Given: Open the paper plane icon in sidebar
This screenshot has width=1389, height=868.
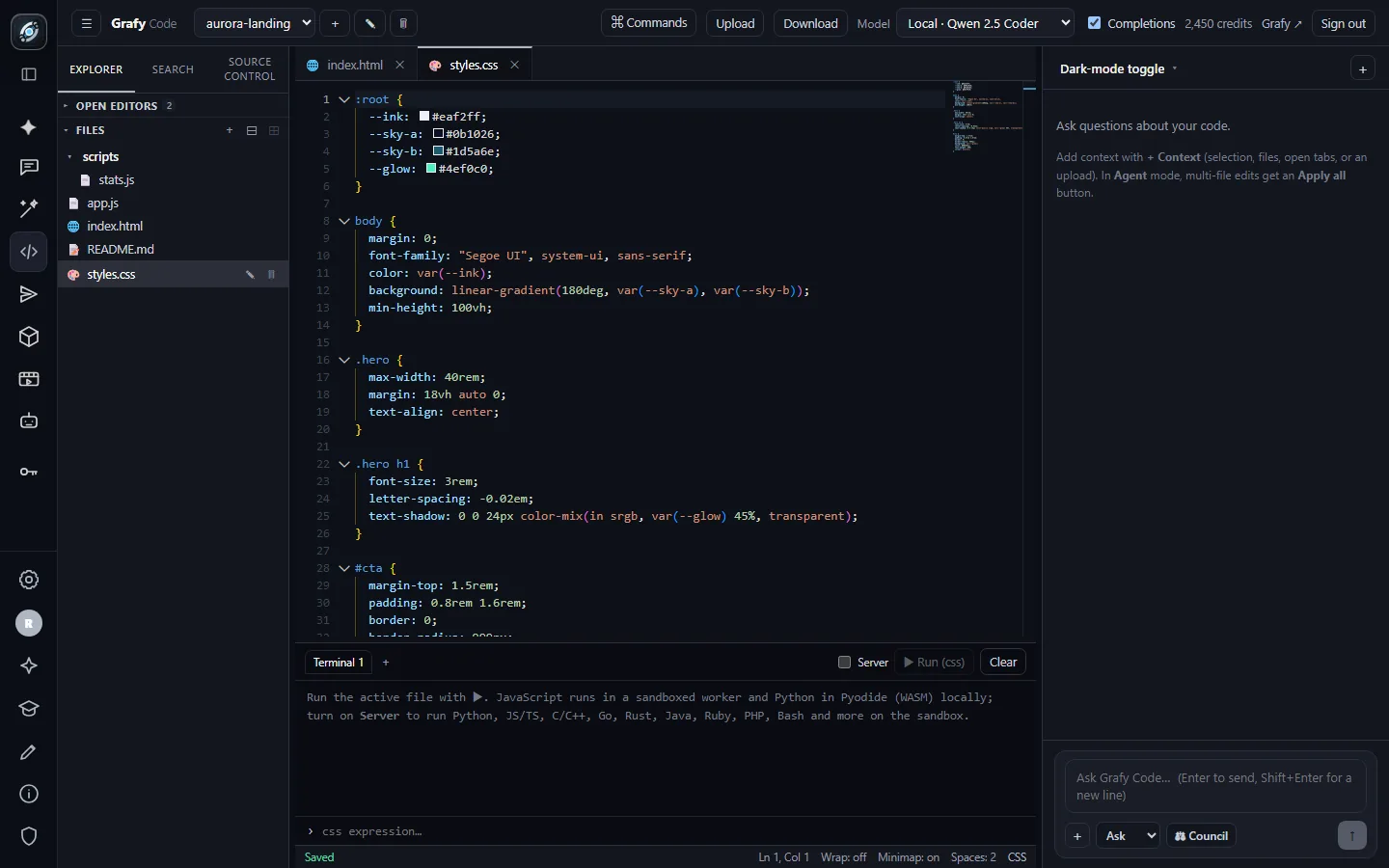Looking at the screenshot, I should click(x=29, y=294).
